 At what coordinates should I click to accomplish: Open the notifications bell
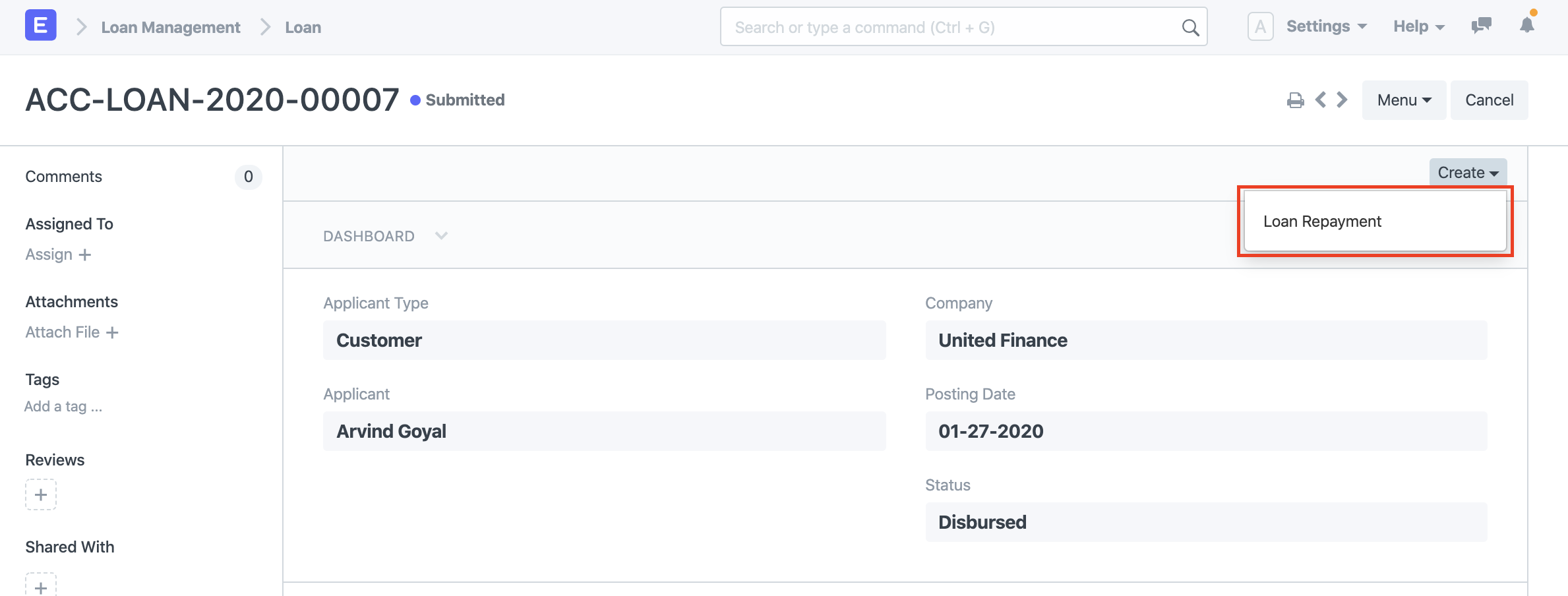(x=1528, y=26)
